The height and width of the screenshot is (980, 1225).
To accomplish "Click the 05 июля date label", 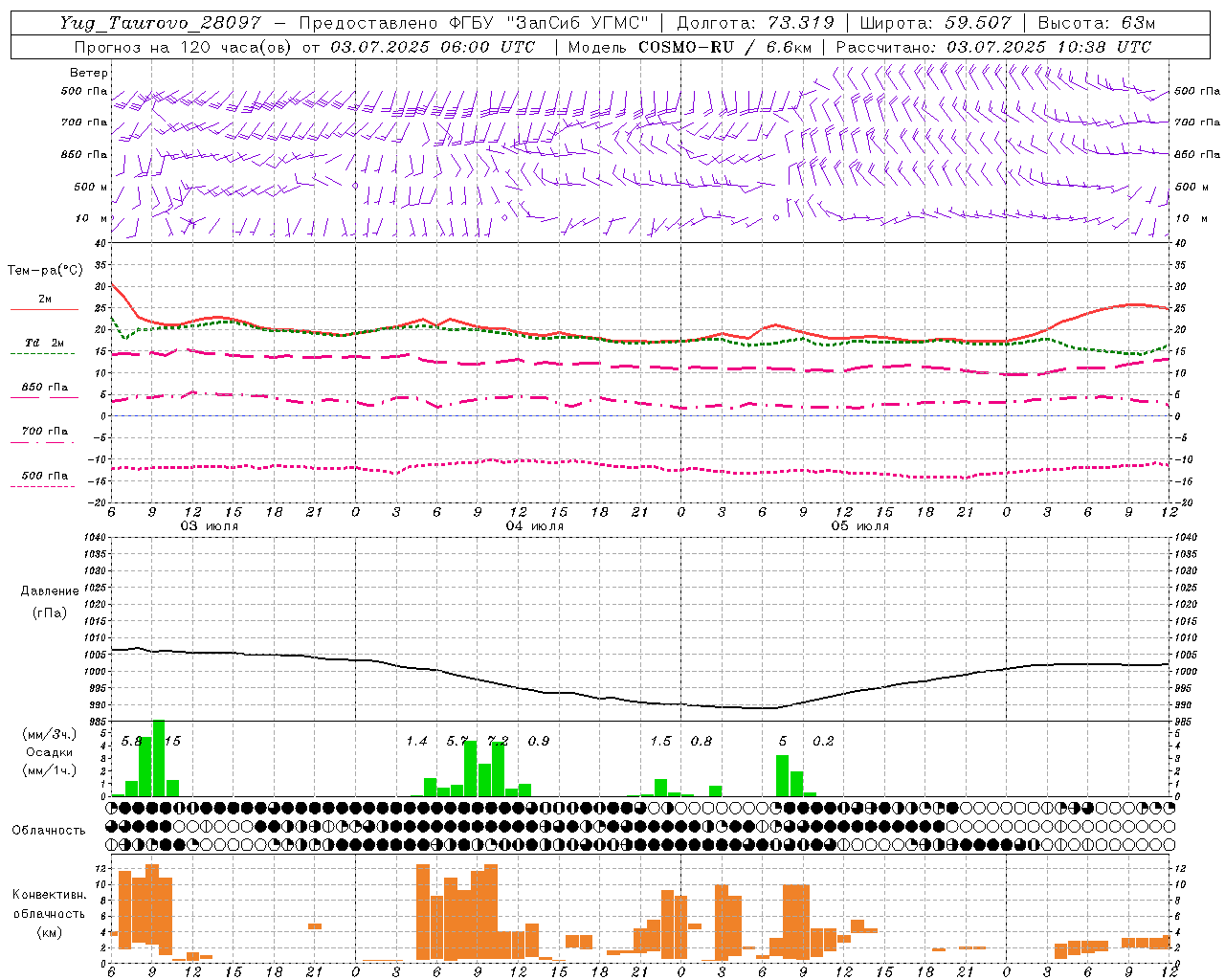I will pos(859,526).
